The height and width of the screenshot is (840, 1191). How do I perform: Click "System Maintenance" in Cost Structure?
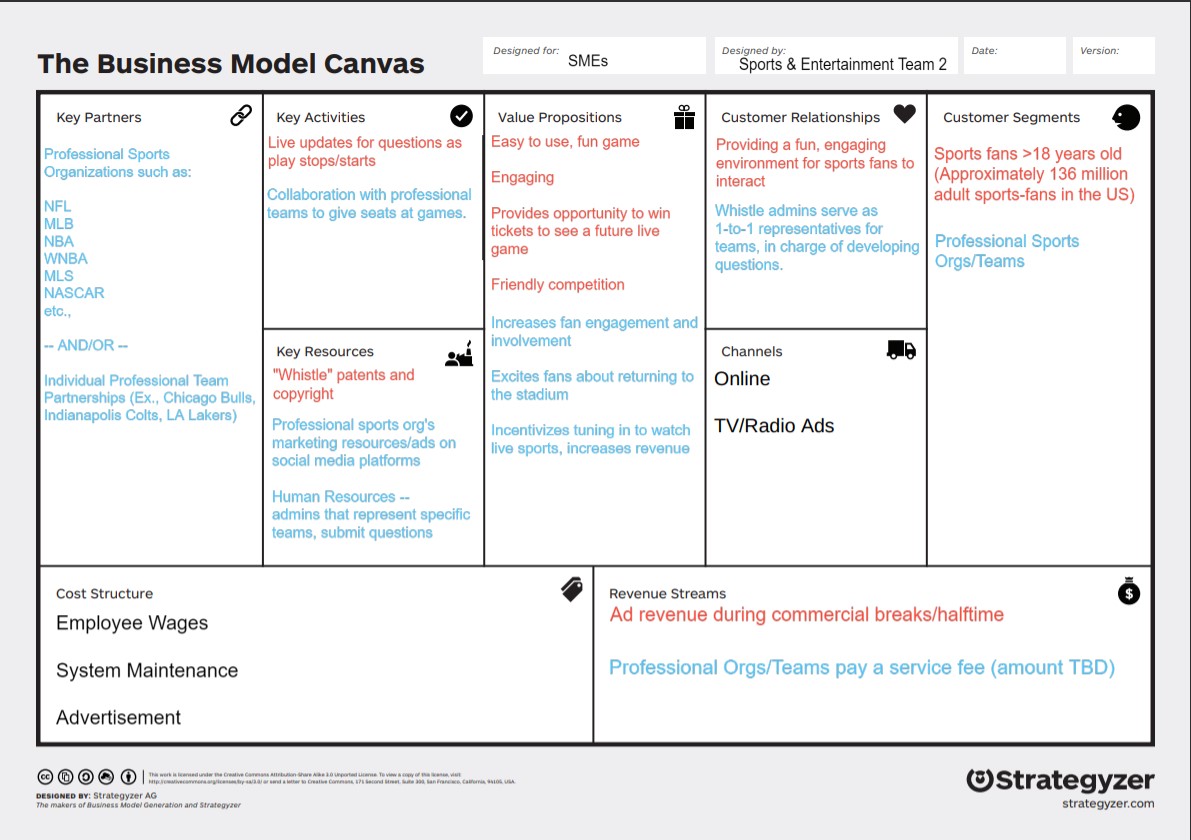pos(147,670)
